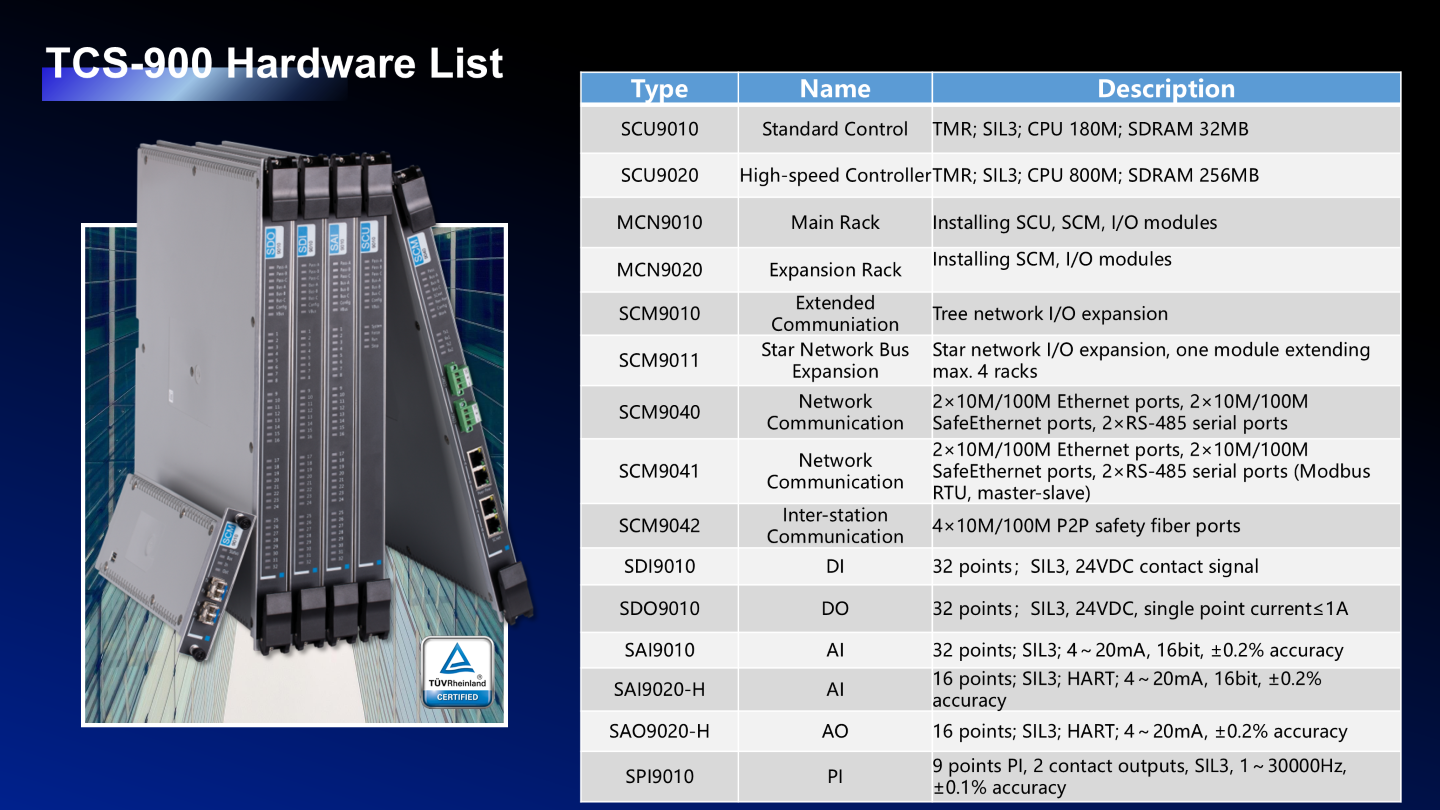Select the Inter-station Communication cell
Screen dimensions: 1440x810
click(x=835, y=526)
